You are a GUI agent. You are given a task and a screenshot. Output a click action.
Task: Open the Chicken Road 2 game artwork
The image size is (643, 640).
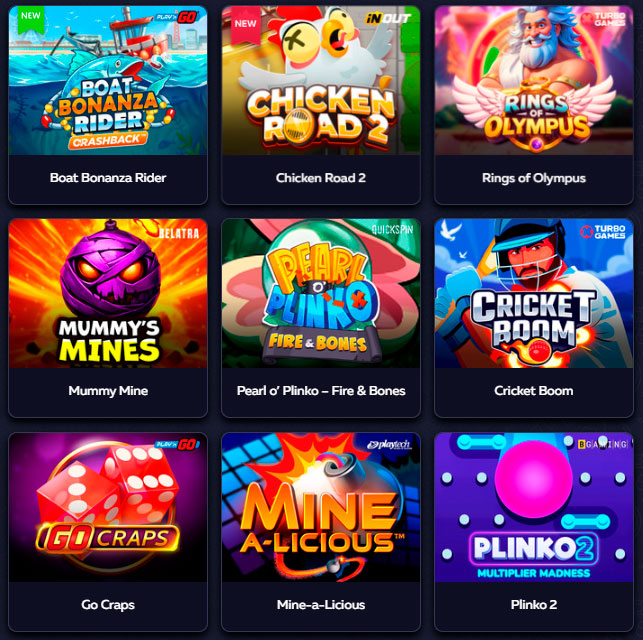pyautogui.click(x=321, y=81)
